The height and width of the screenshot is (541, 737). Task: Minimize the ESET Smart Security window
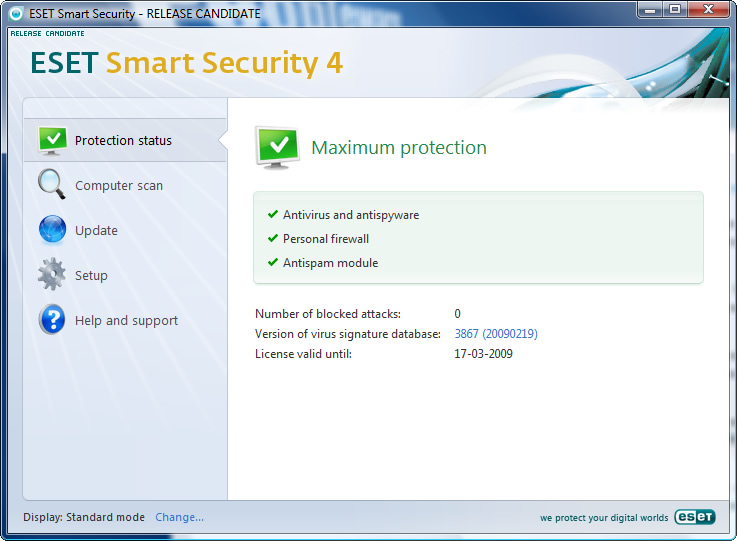(x=650, y=9)
